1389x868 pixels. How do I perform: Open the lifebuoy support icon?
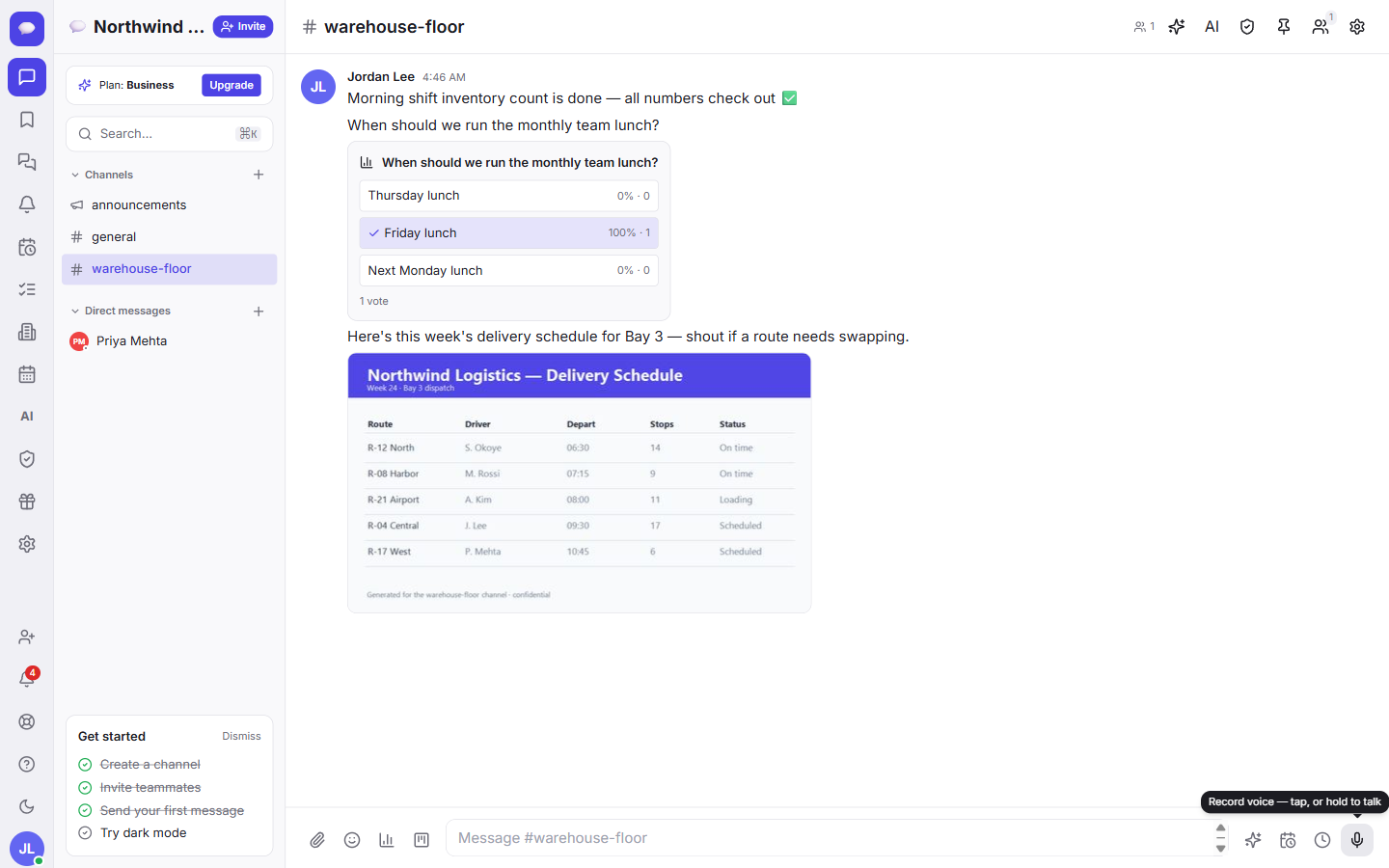(27, 721)
